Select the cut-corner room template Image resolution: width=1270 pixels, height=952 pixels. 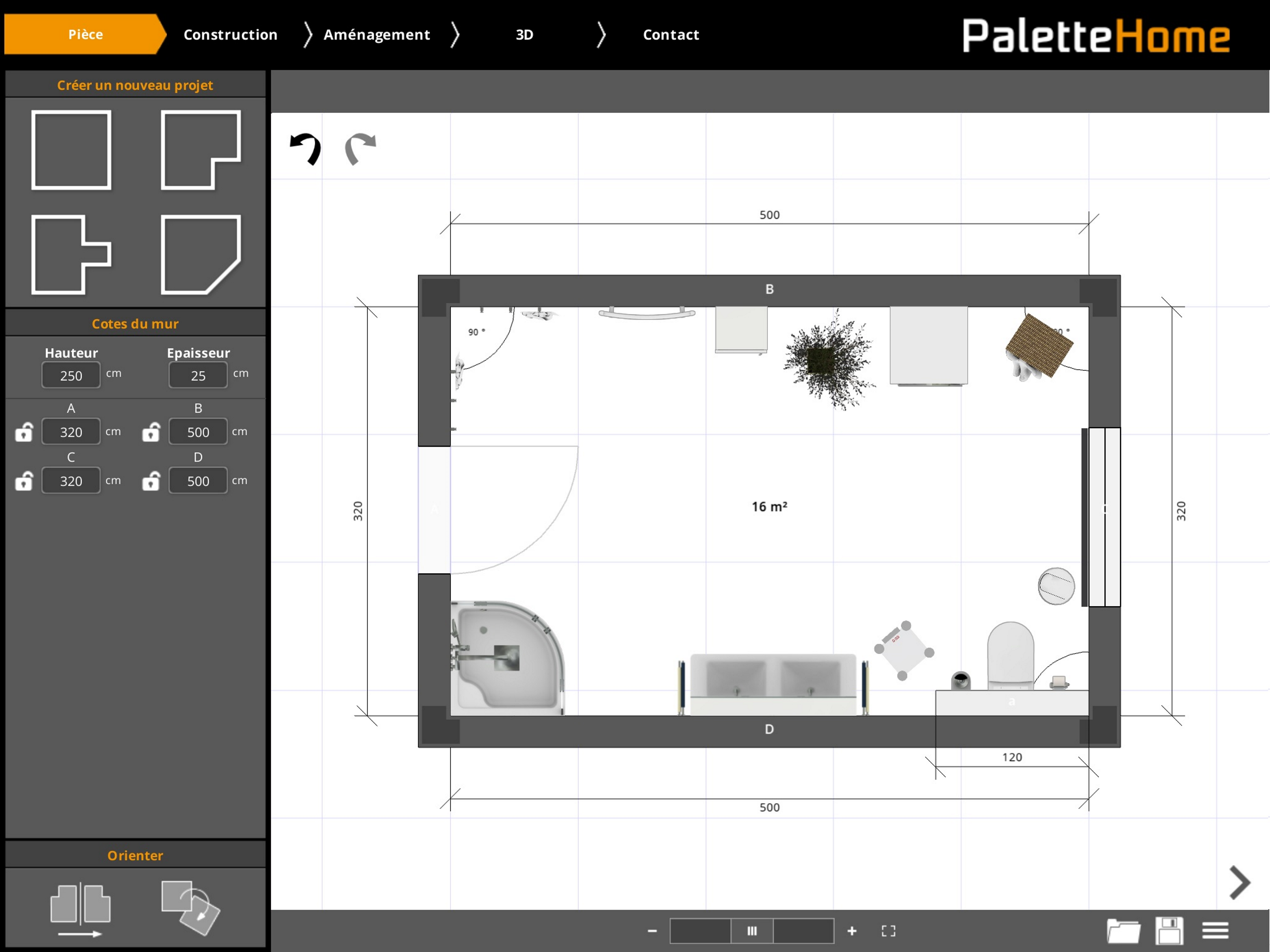201,254
